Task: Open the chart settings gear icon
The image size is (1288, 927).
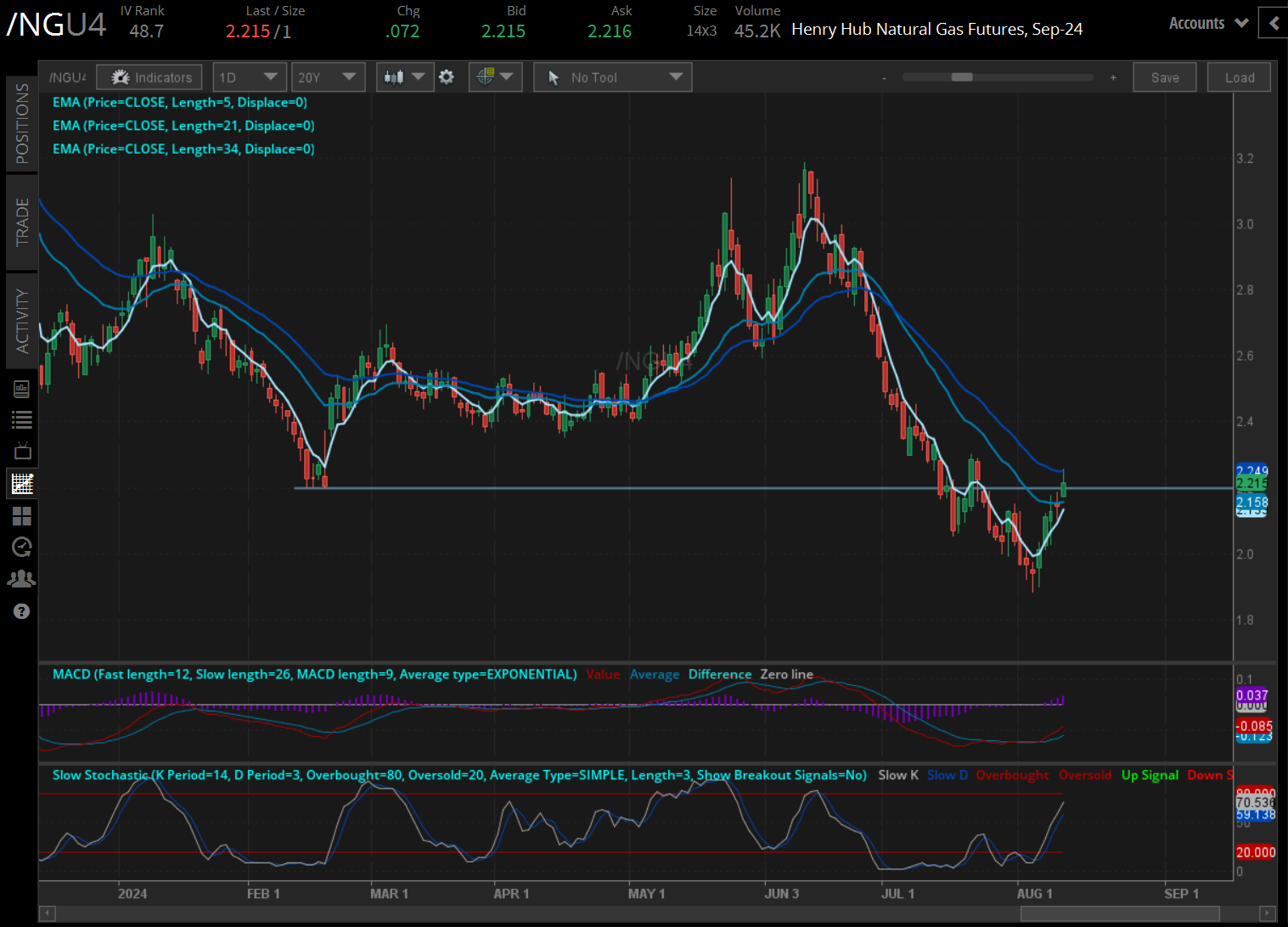Action: (447, 76)
